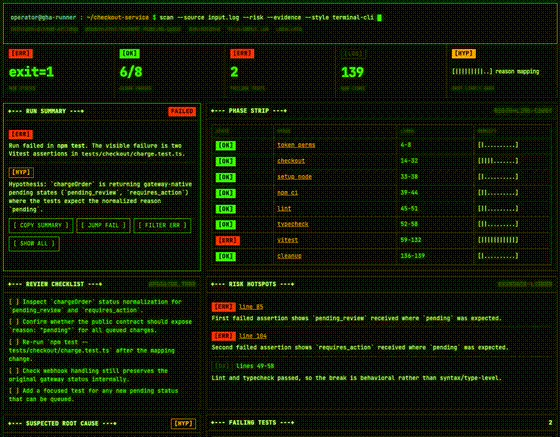Click the terminal command prompt line
560x437 pixels.
(196, 17)
